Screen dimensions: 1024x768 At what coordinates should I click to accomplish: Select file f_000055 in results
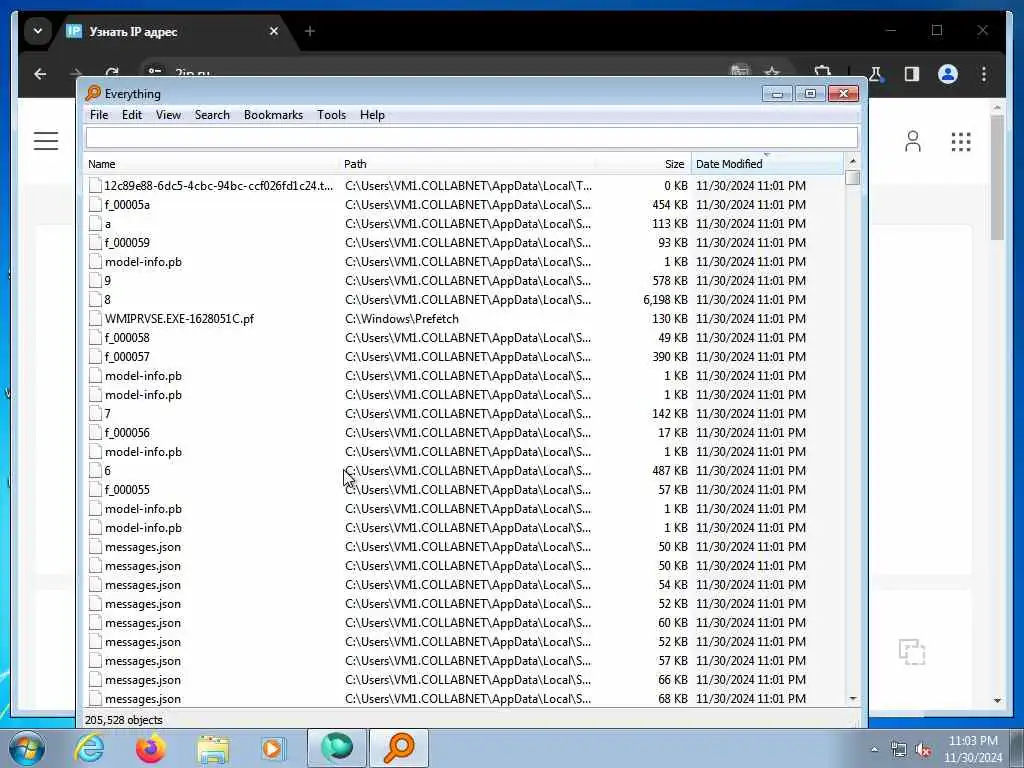click(x=127, y=489)
